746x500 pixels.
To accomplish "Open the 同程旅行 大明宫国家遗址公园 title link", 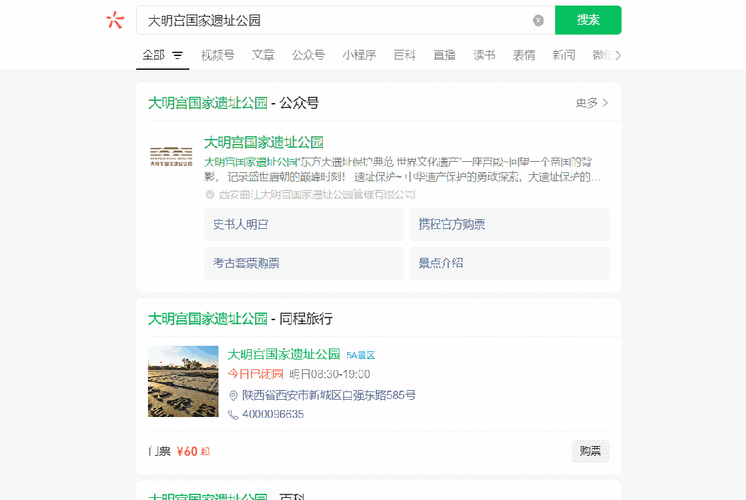I will pyautogui.click(x=284, y=354).
